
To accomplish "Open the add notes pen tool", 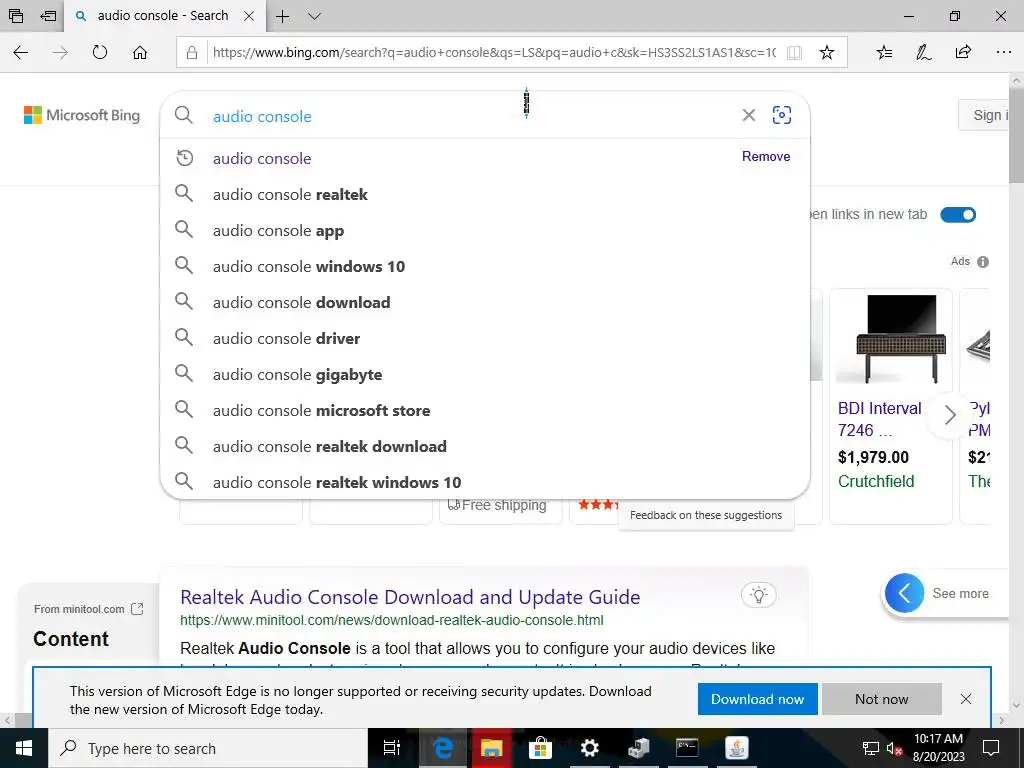I will tap(923, 52).
